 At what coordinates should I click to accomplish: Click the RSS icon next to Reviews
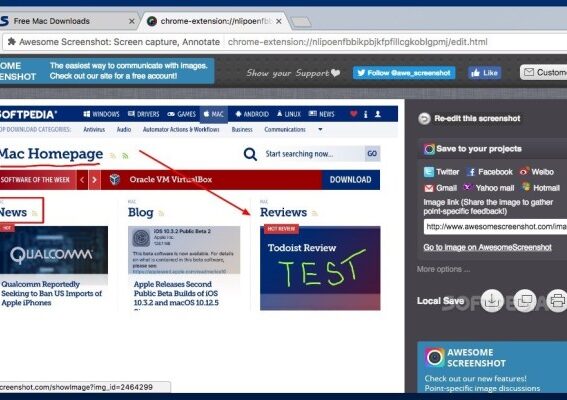click(x=315, y=213)
